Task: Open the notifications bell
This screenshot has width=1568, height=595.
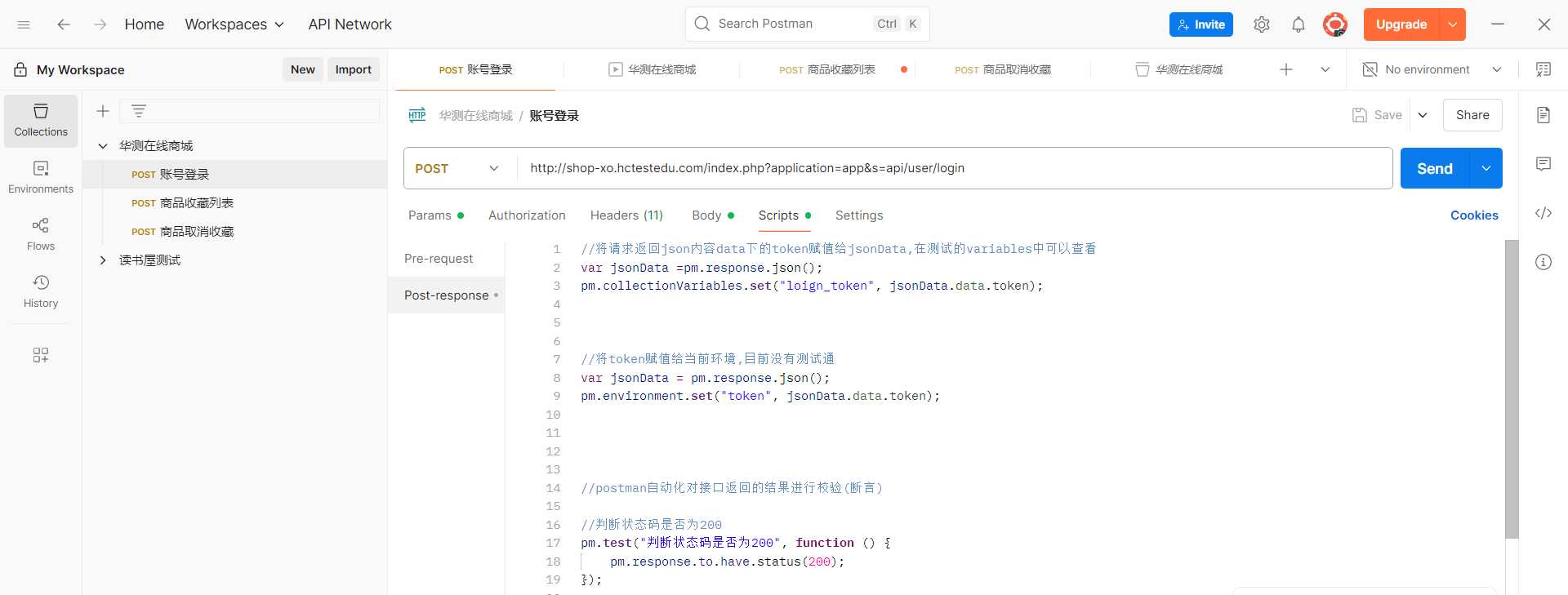Action: [1298, 24]
